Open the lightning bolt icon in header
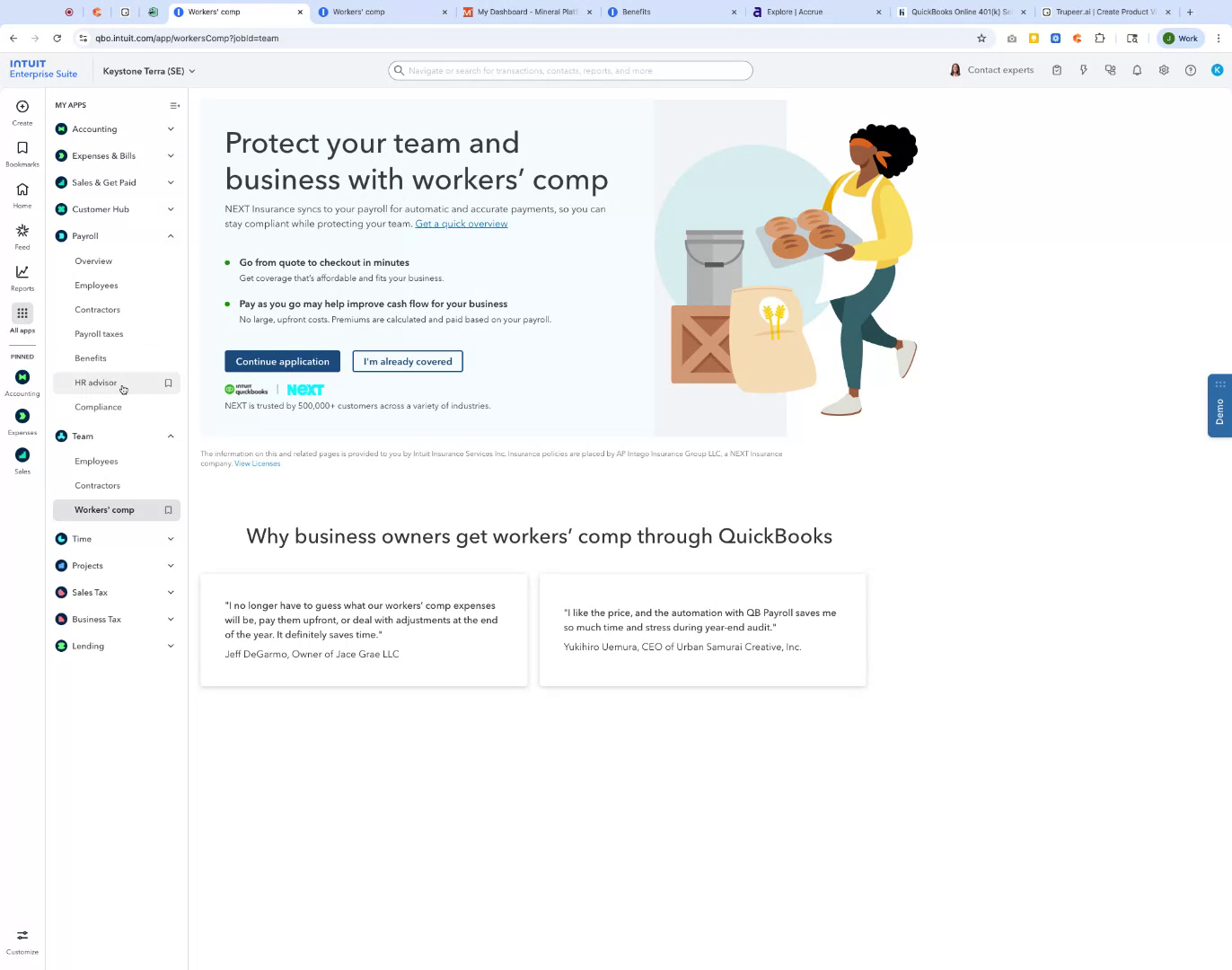The image size is (1232, 970). (x=1084, y=70)
